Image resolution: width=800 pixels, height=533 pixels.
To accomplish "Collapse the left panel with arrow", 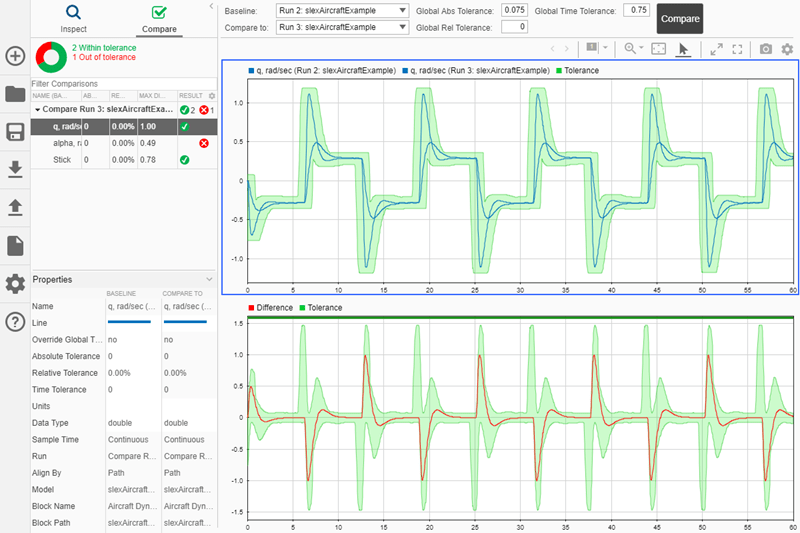I will (x=211, y=6).
